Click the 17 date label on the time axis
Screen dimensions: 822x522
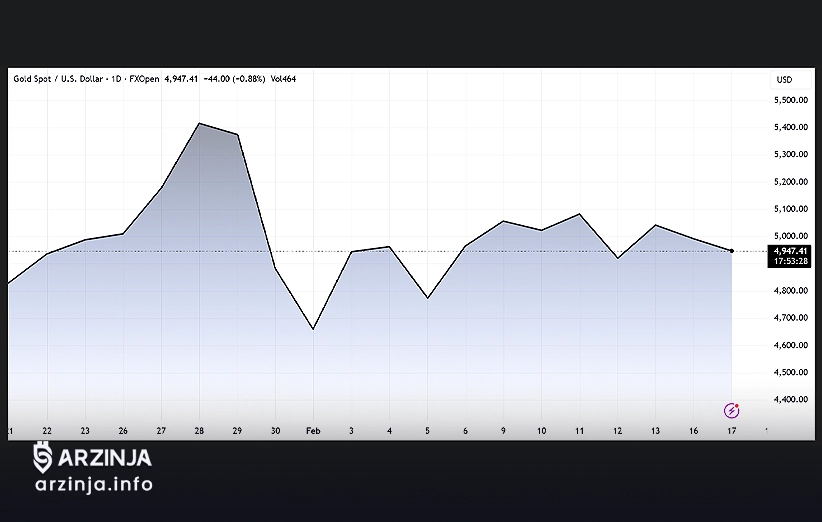(x=732, y=430)
